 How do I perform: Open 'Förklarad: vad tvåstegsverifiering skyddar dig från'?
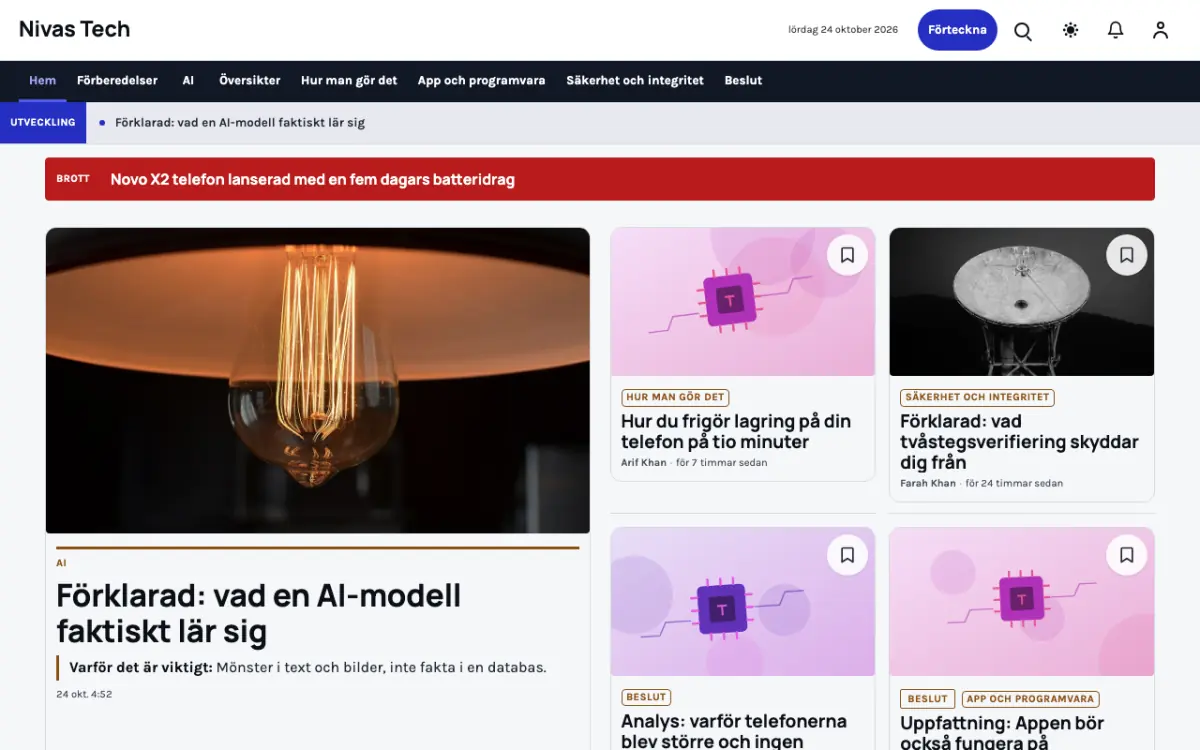pyautogui.click(x=1019, y=442)
